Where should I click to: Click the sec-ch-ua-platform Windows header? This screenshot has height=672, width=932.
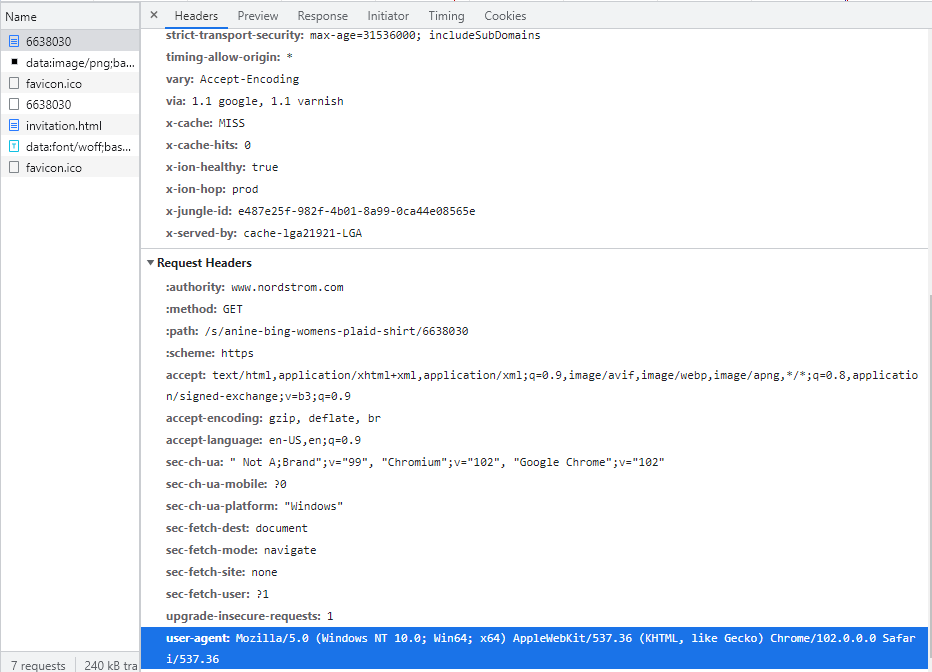(254, 506)
